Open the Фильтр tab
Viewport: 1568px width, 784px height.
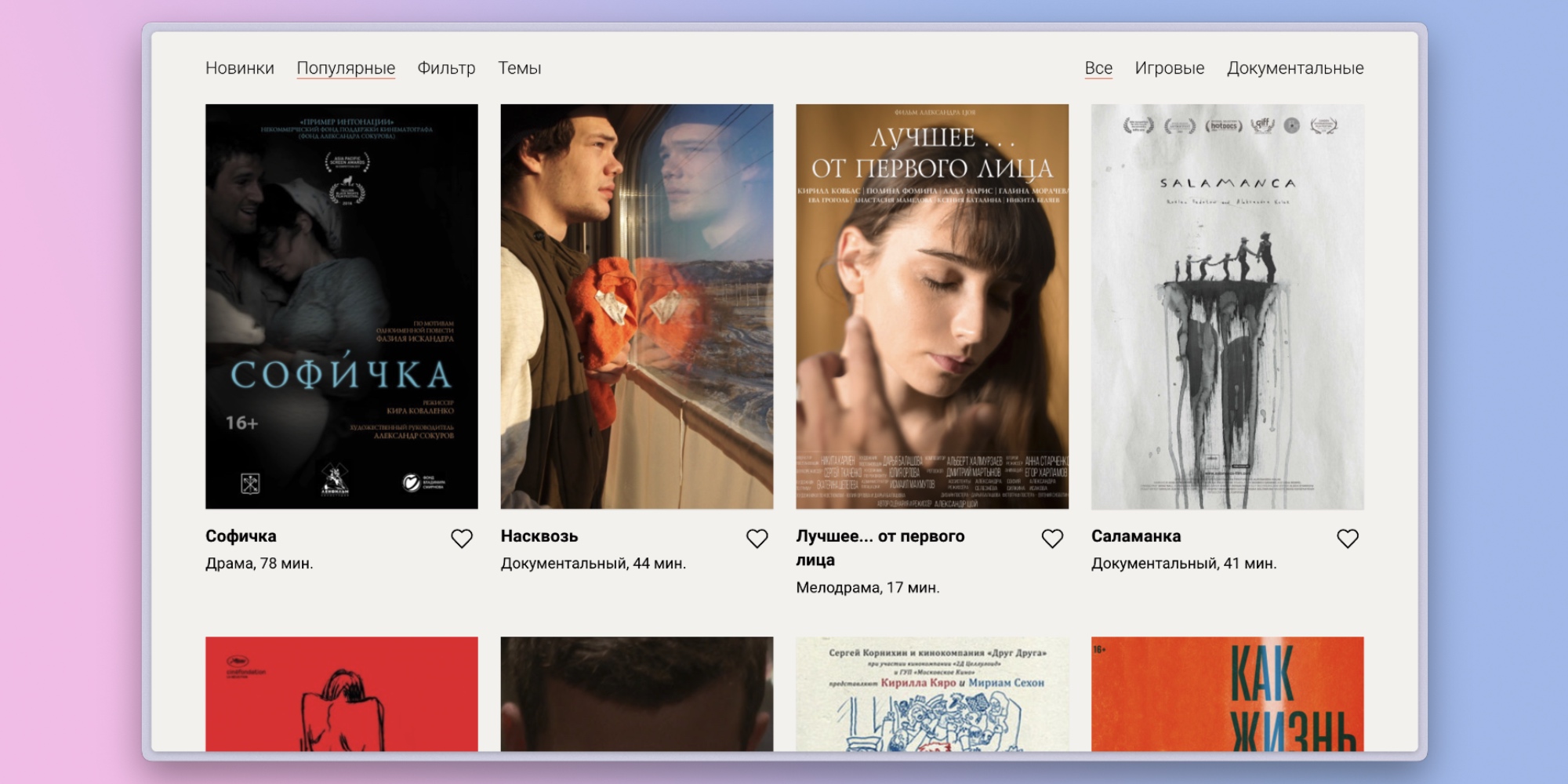(x=446, y=68)
